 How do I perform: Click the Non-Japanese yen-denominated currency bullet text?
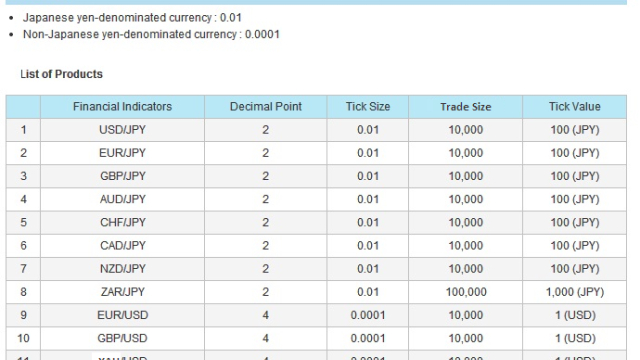click(x=151, y=34)
